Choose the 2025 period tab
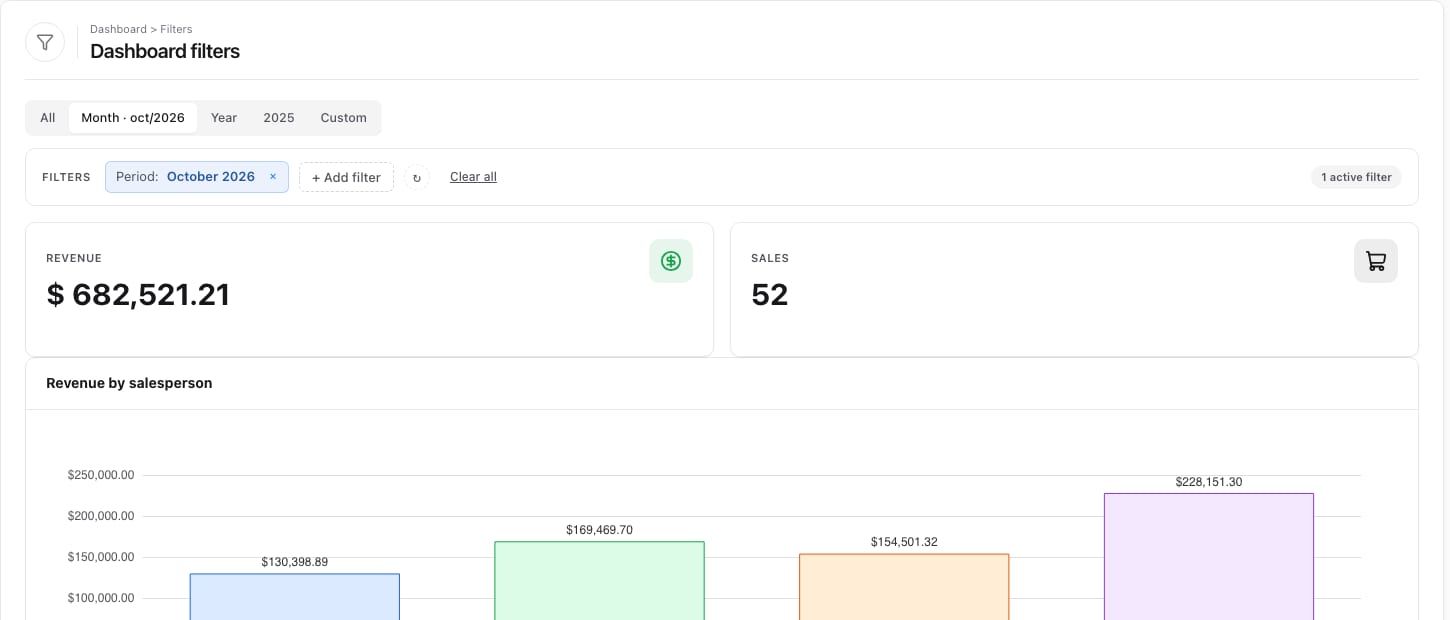The image size is (1450, 620). point(279,118)
